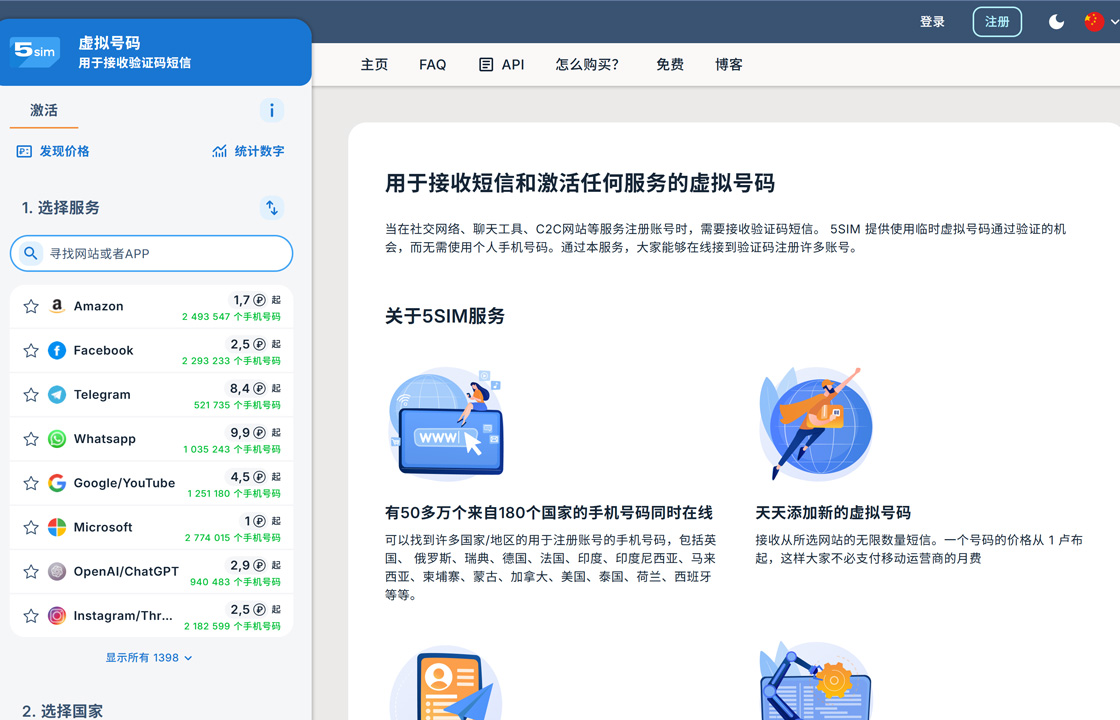This screenshot has width=1120, height=720.
Task: Click the WWW browser illustration
Action: (x=447, y=424)
